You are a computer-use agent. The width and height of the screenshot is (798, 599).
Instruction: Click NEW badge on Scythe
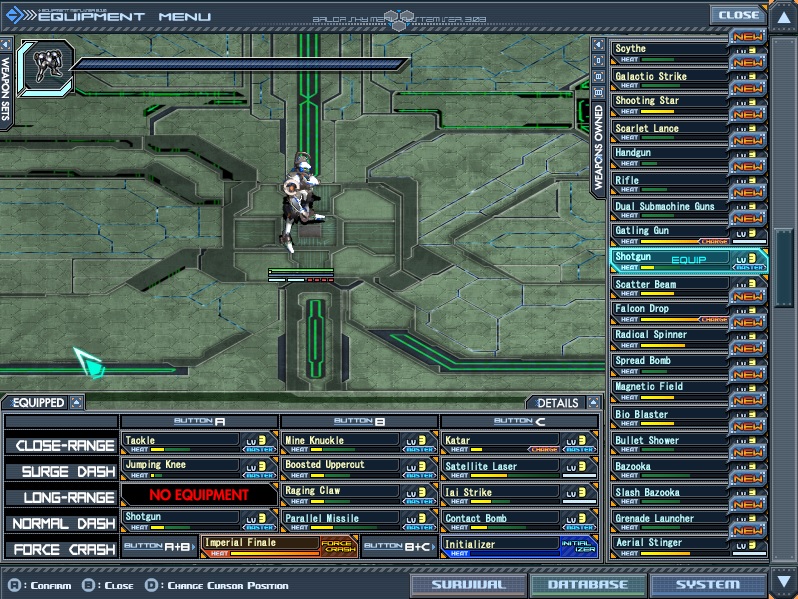[748, 37]
